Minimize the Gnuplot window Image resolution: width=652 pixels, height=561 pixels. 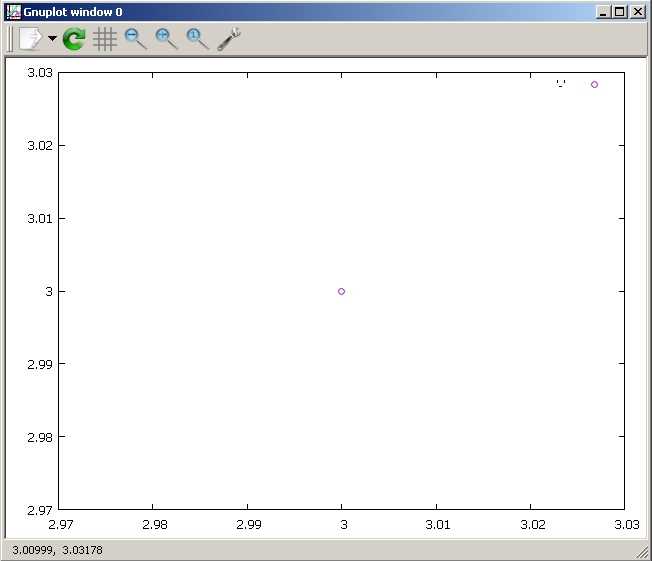[603, 12]
